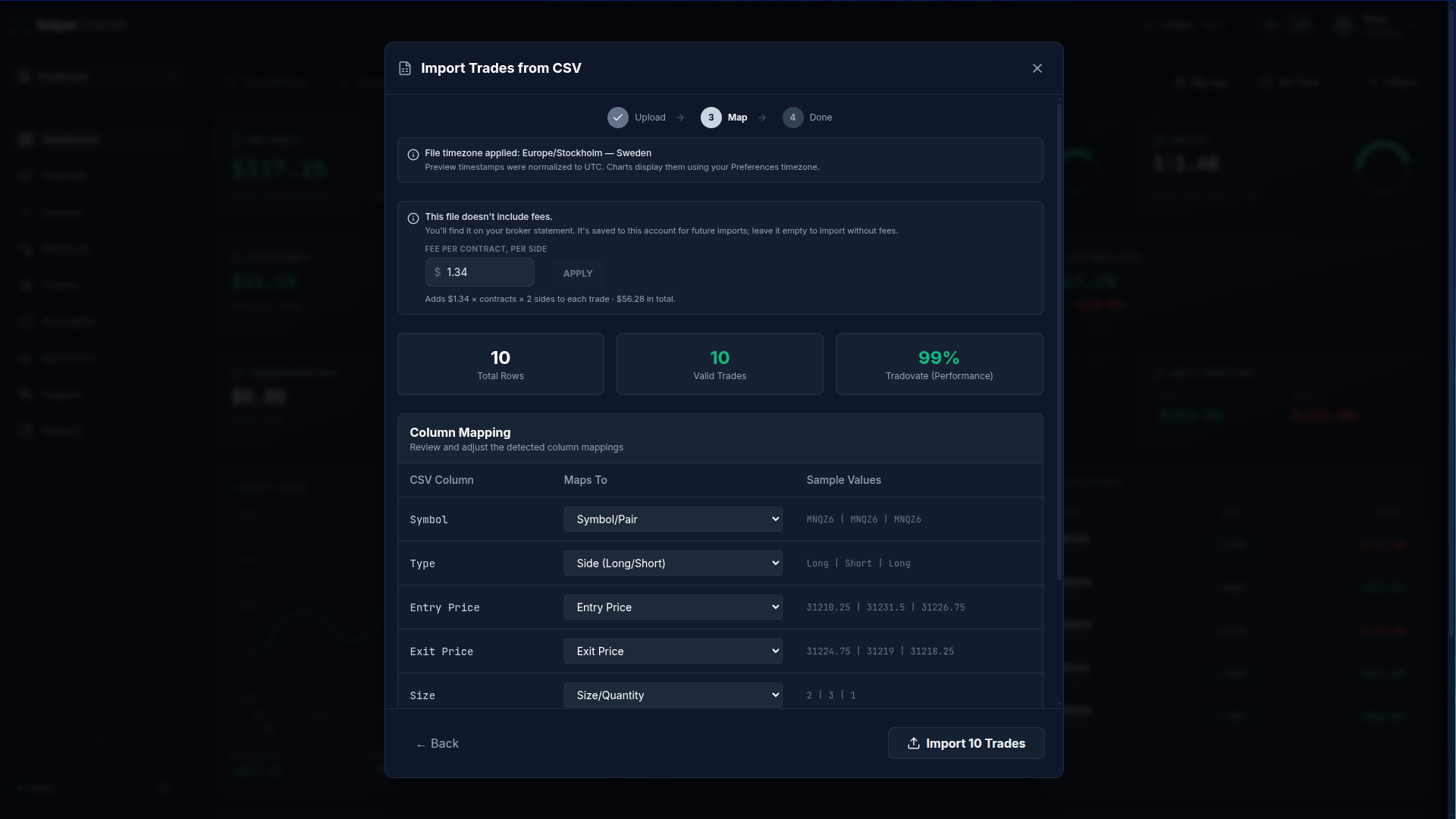Image resolution: width=1456 pixels, height=819 pixels.
Task: Click the info icon beside fees notice
Action: point(413,218)
